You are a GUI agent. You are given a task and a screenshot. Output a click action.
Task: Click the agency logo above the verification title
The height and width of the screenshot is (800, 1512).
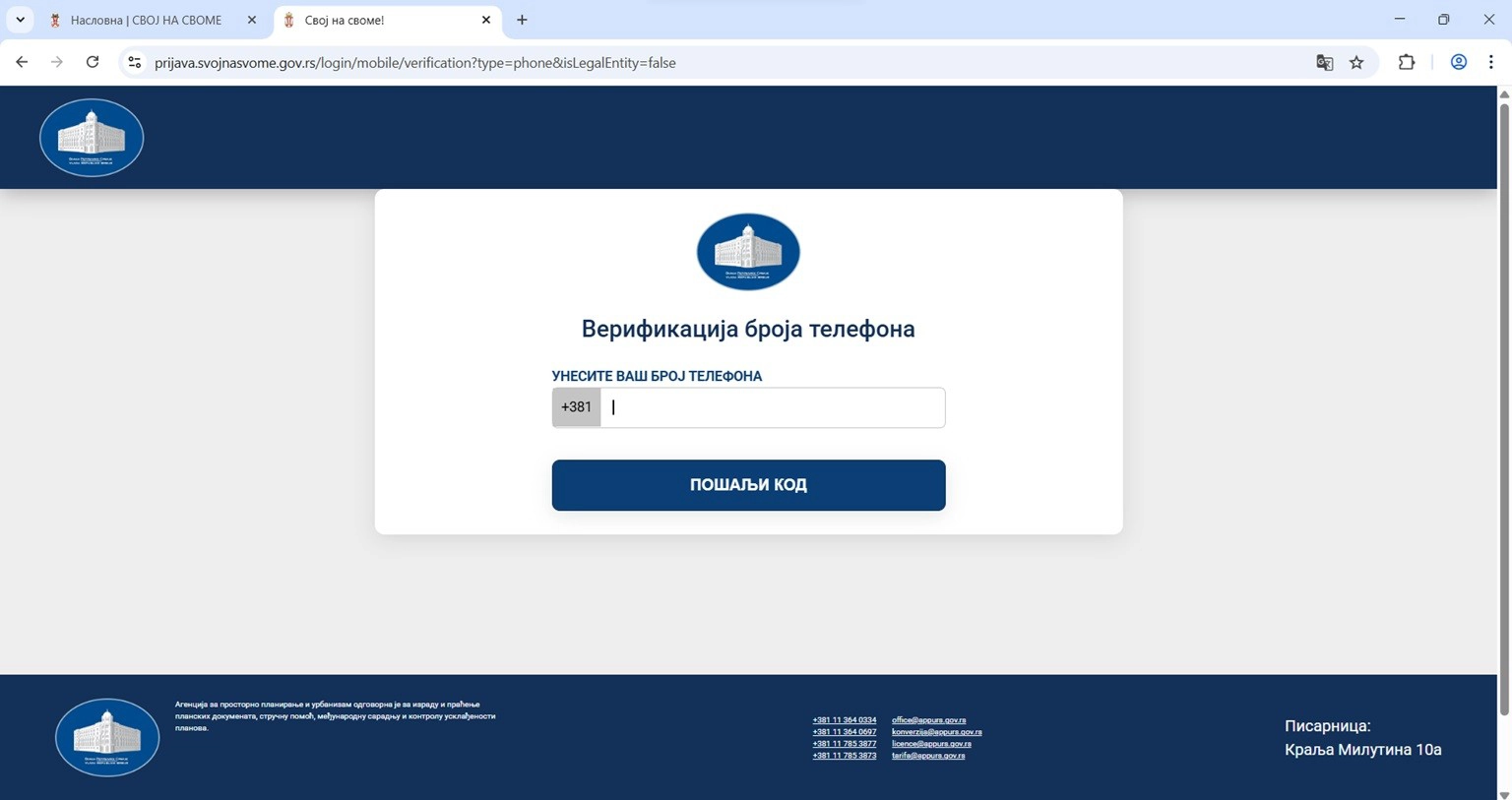(748, 252)
